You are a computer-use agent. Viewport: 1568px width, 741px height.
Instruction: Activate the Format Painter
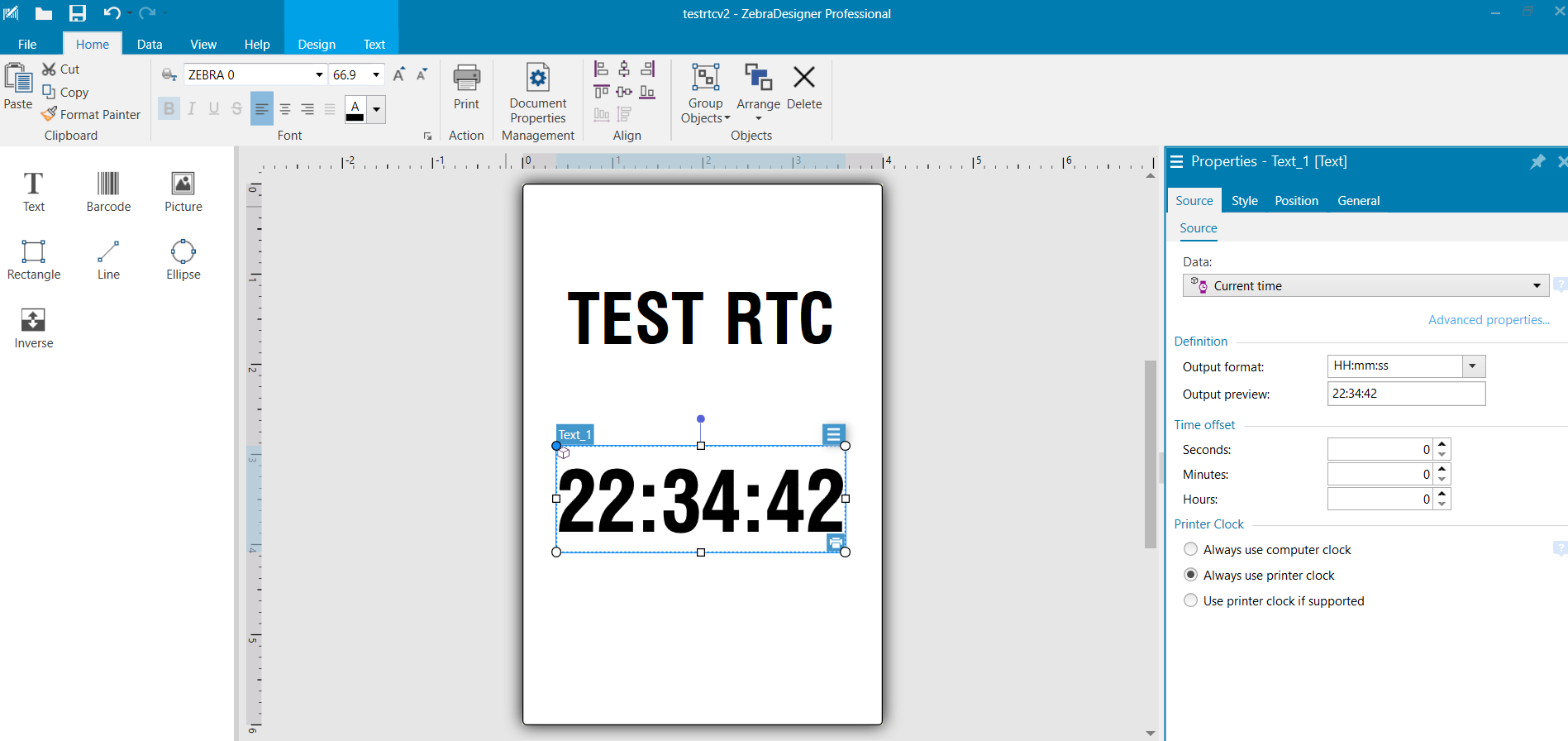(91, 115)
